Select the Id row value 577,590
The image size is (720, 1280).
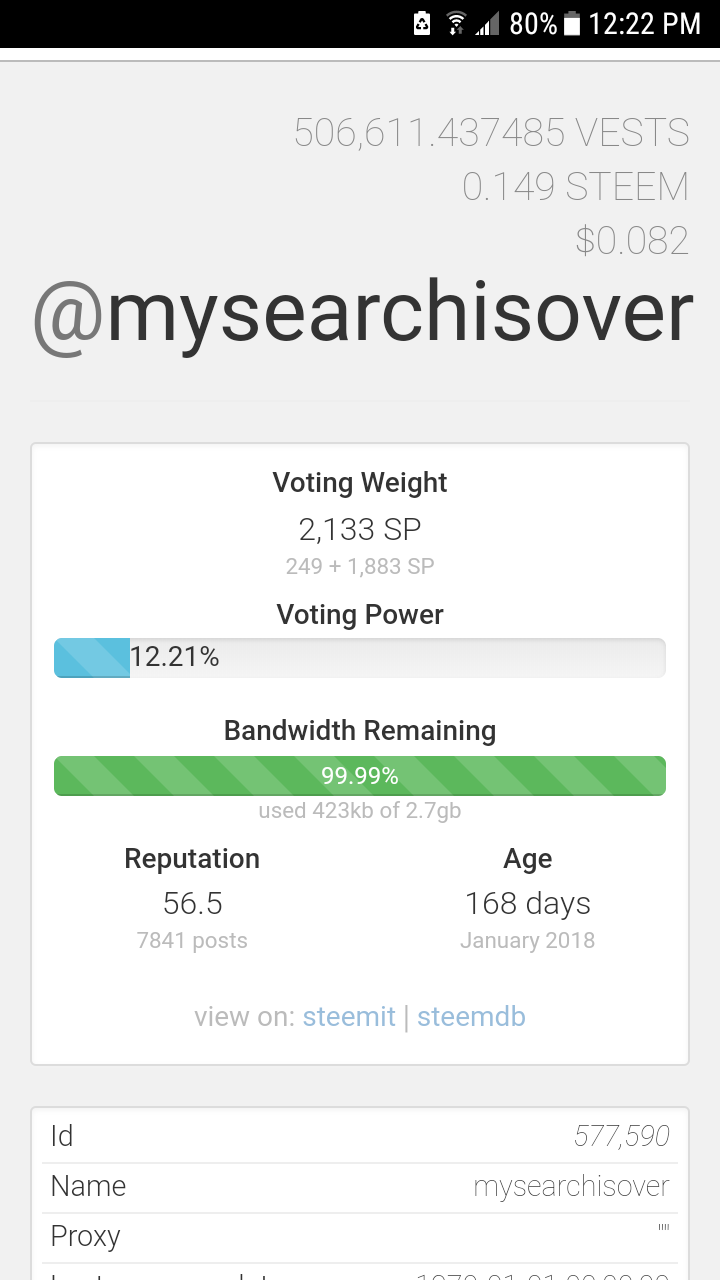tap(621, 1136)
